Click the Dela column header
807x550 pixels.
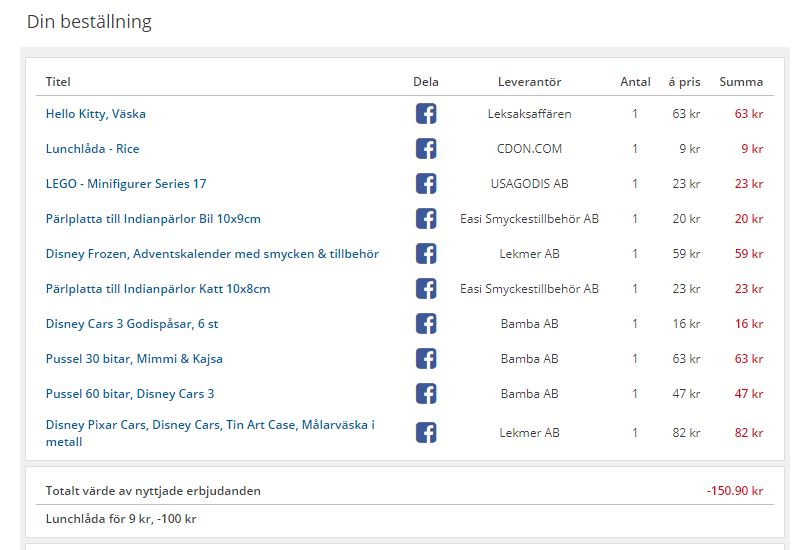pos(426,82)
